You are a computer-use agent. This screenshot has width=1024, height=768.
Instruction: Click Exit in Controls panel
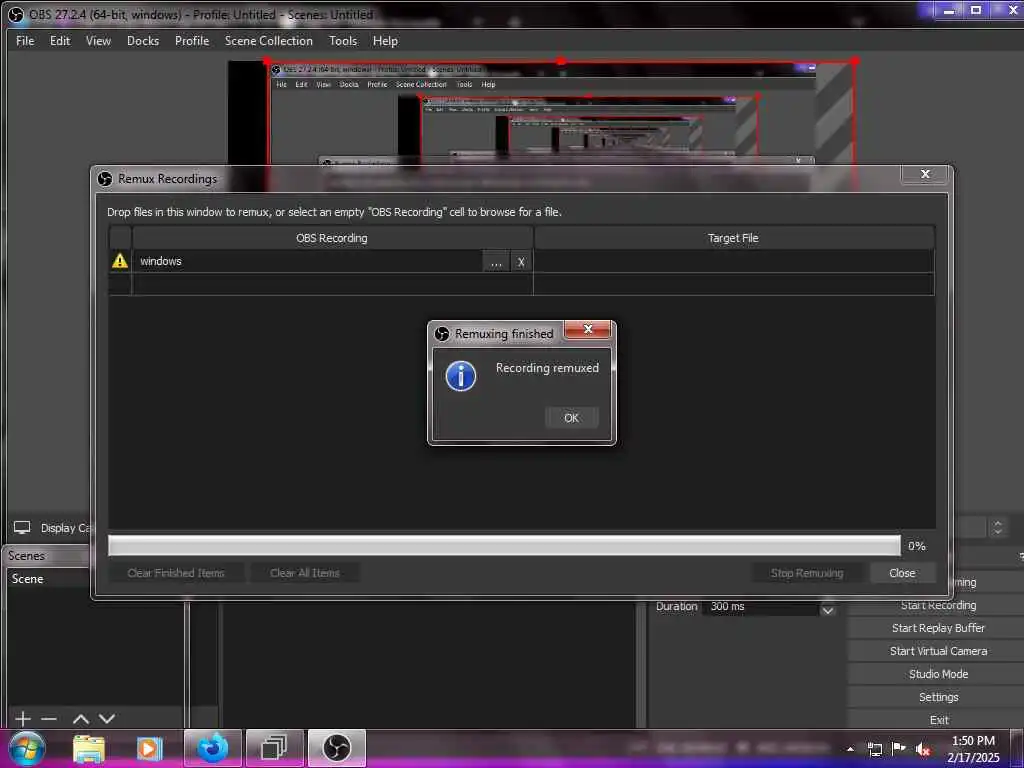pos(938,720)
